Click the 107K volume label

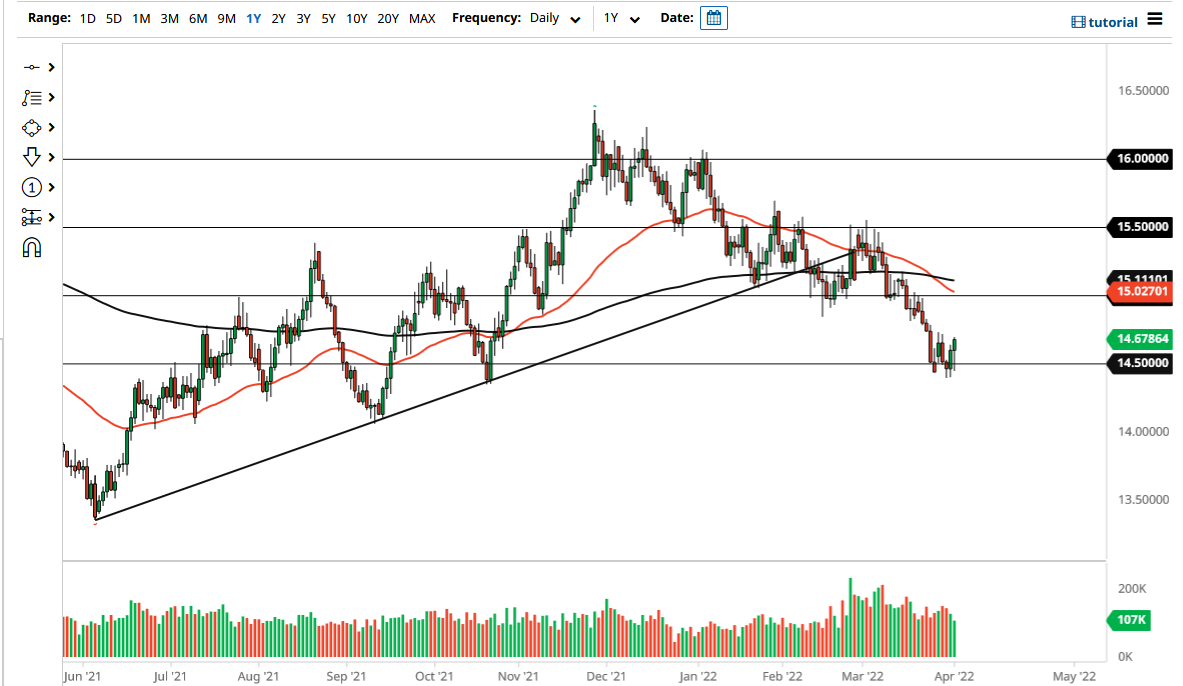[1128, 621]
